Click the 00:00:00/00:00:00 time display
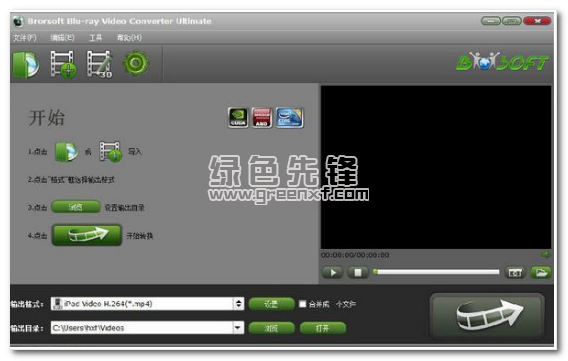Image resolution: width=568 pixels, height=361 pixels. click(x=355, y=255)
